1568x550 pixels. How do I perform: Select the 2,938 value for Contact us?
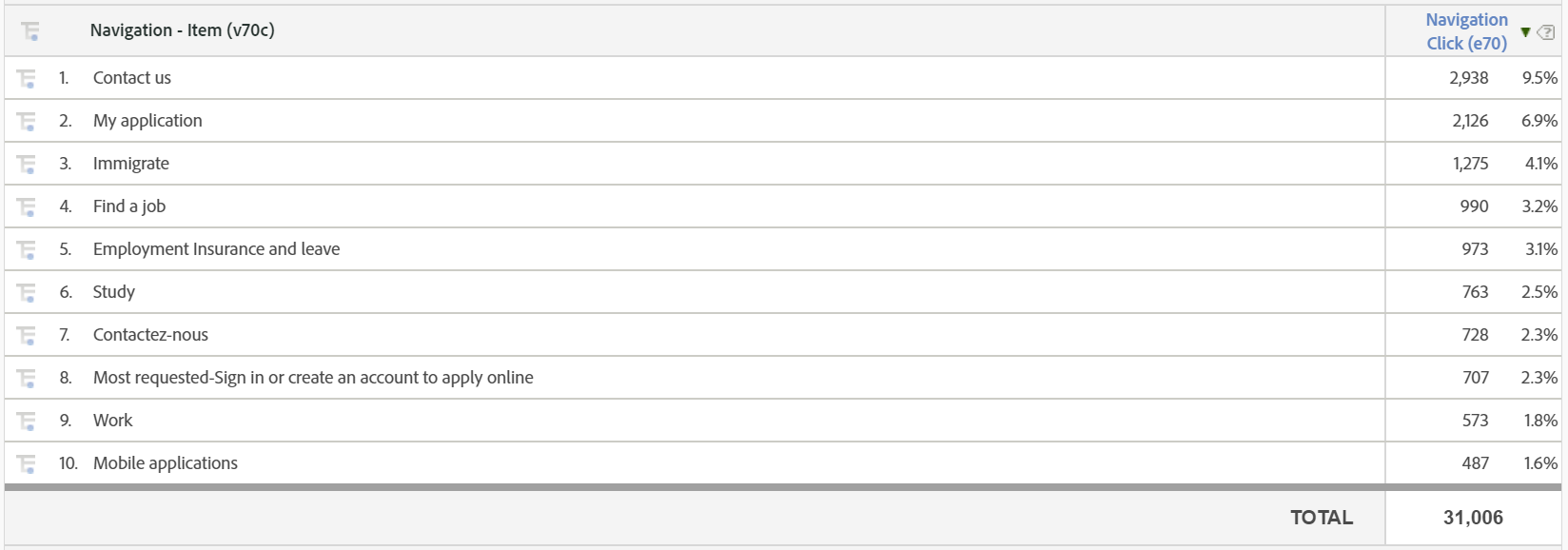(x=1471, y=77)
